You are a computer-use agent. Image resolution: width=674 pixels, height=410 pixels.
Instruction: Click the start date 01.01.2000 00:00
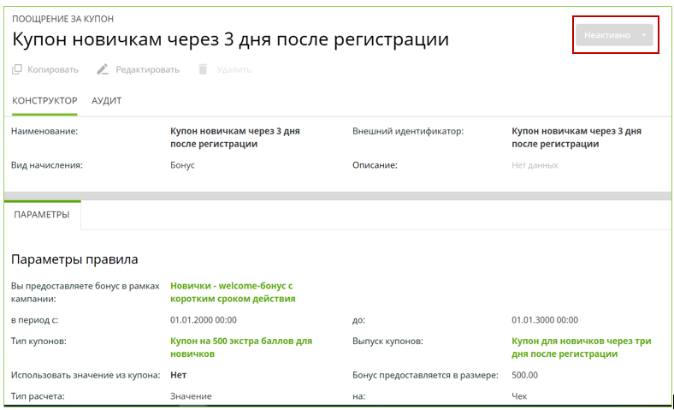[204, 320]
